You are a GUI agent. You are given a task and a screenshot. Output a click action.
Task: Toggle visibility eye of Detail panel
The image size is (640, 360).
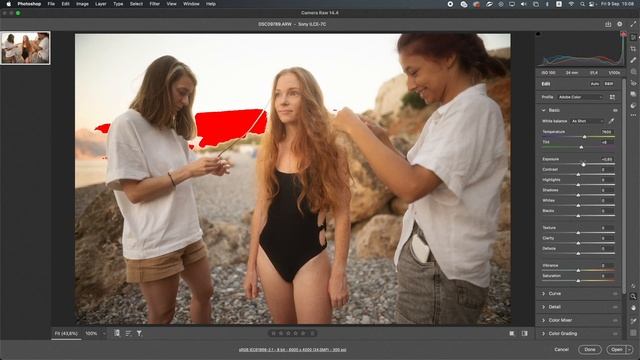[x=615, y=307]
